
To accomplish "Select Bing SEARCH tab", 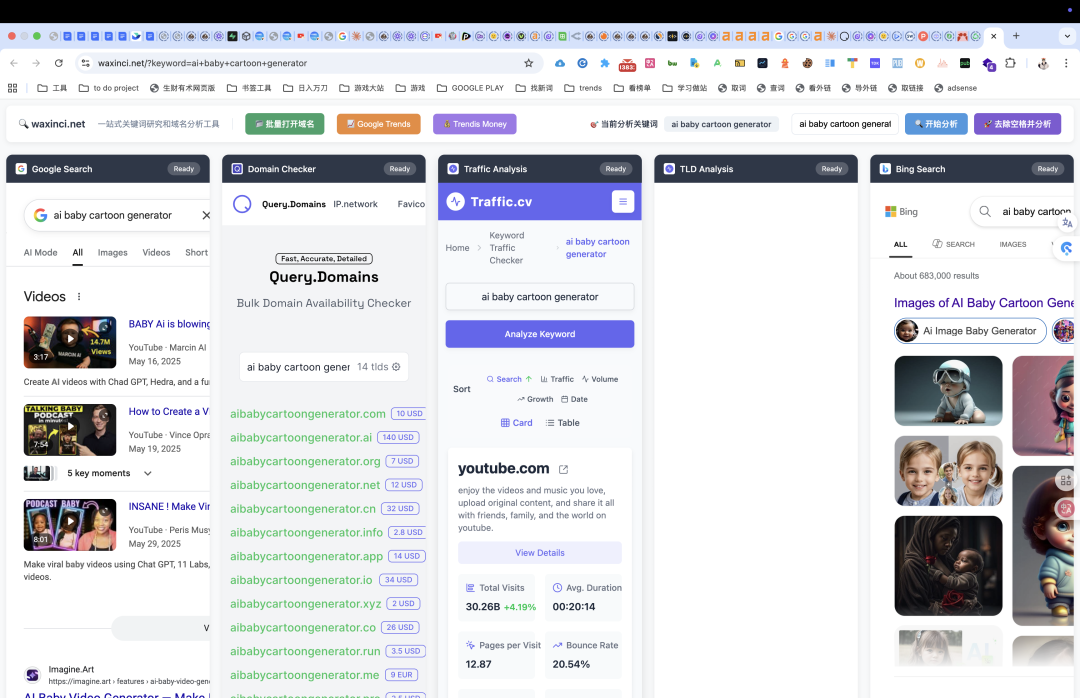I will pyautogui.click(x=953, y=244).
